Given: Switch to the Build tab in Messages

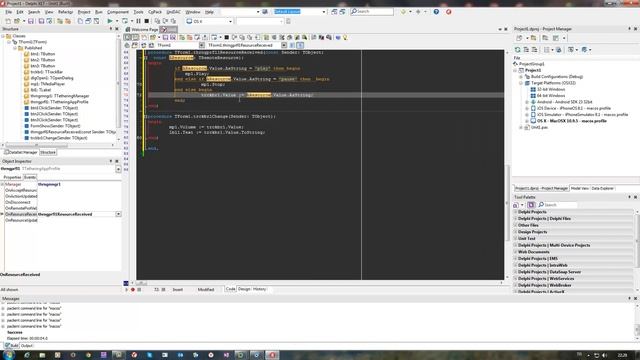Looking at the screenshot, I should tap(12, 346).
